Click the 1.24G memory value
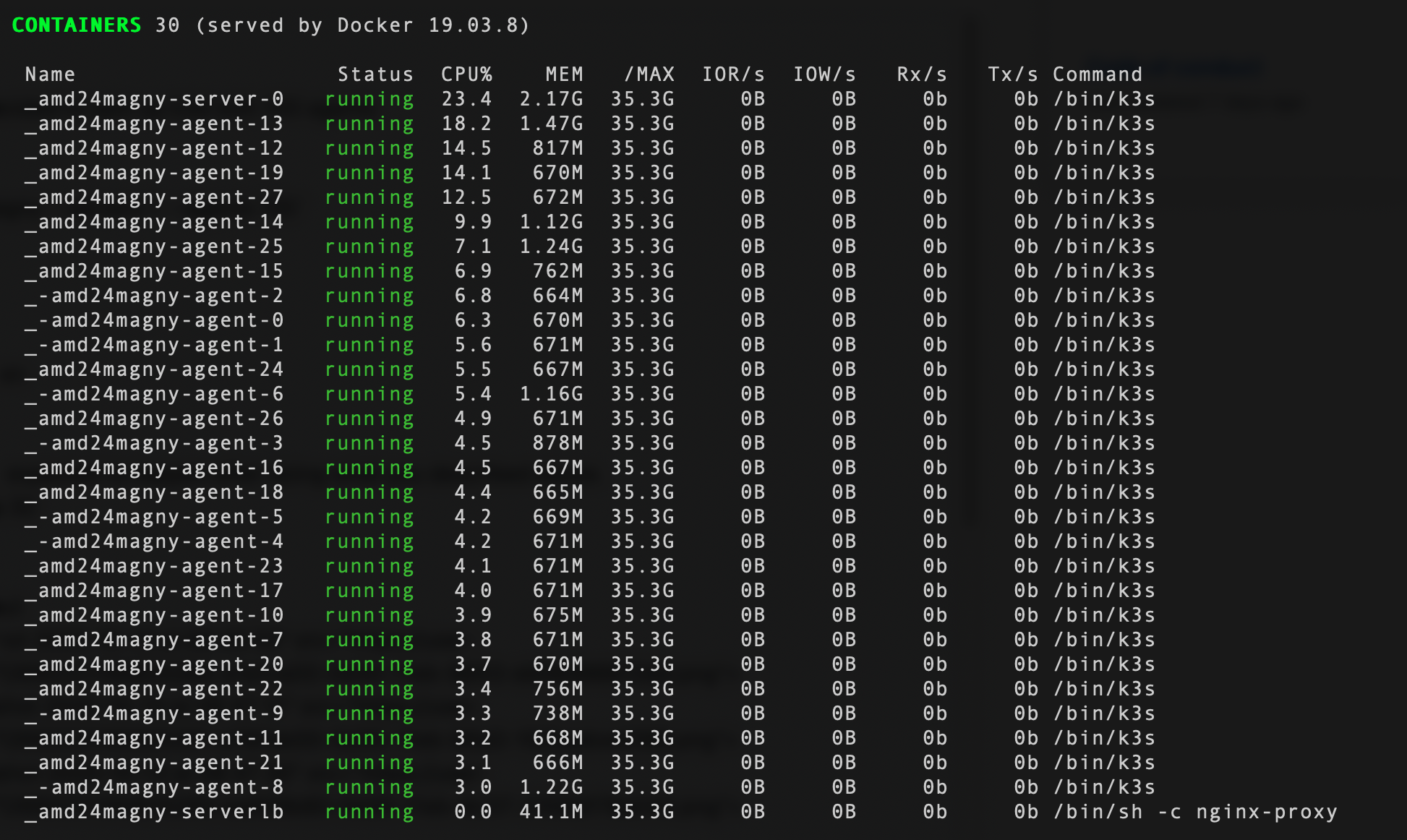The height and width of the screenshot is (840, 1407). 552,247
